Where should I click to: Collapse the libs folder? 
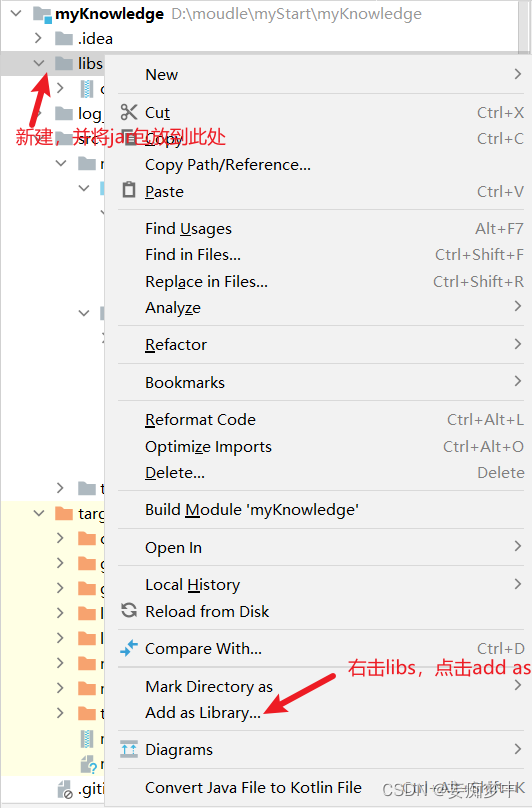pos(39,63)
